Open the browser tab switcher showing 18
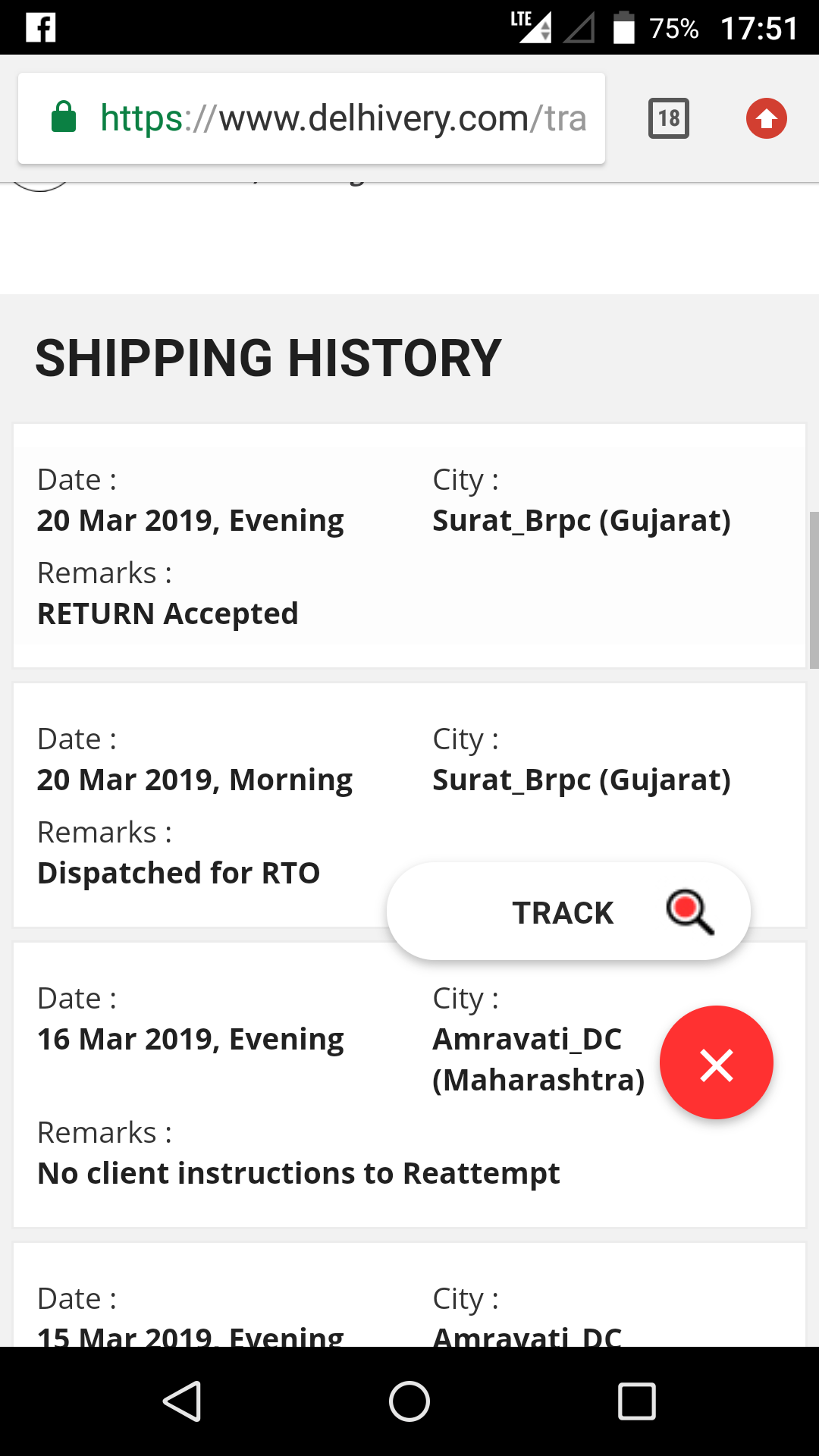This screenshot has width=819, height=1456. 668,118
